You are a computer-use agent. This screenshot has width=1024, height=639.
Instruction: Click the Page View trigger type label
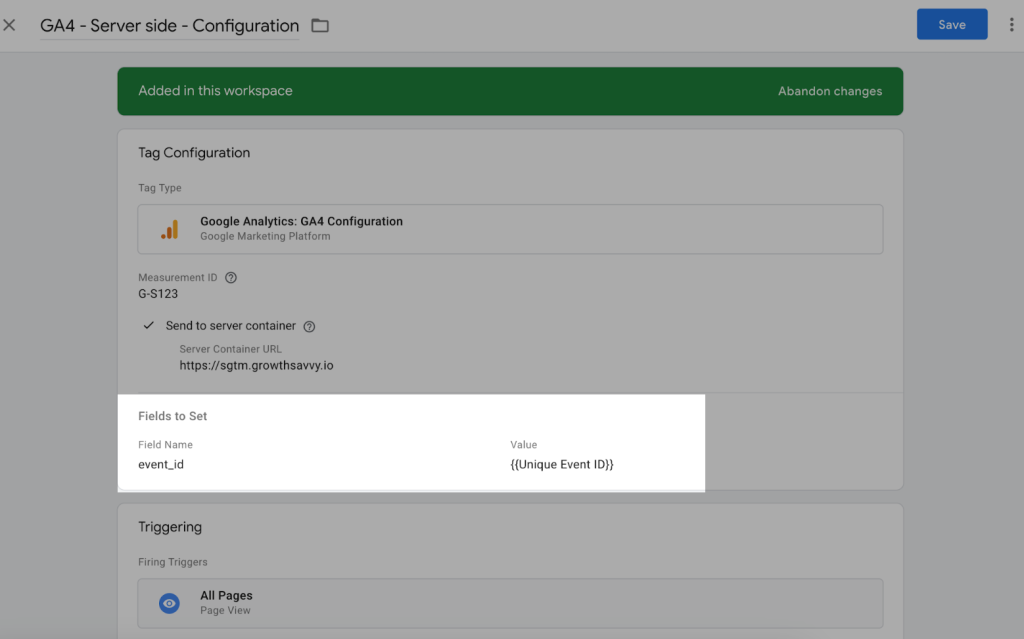(225, 610)
